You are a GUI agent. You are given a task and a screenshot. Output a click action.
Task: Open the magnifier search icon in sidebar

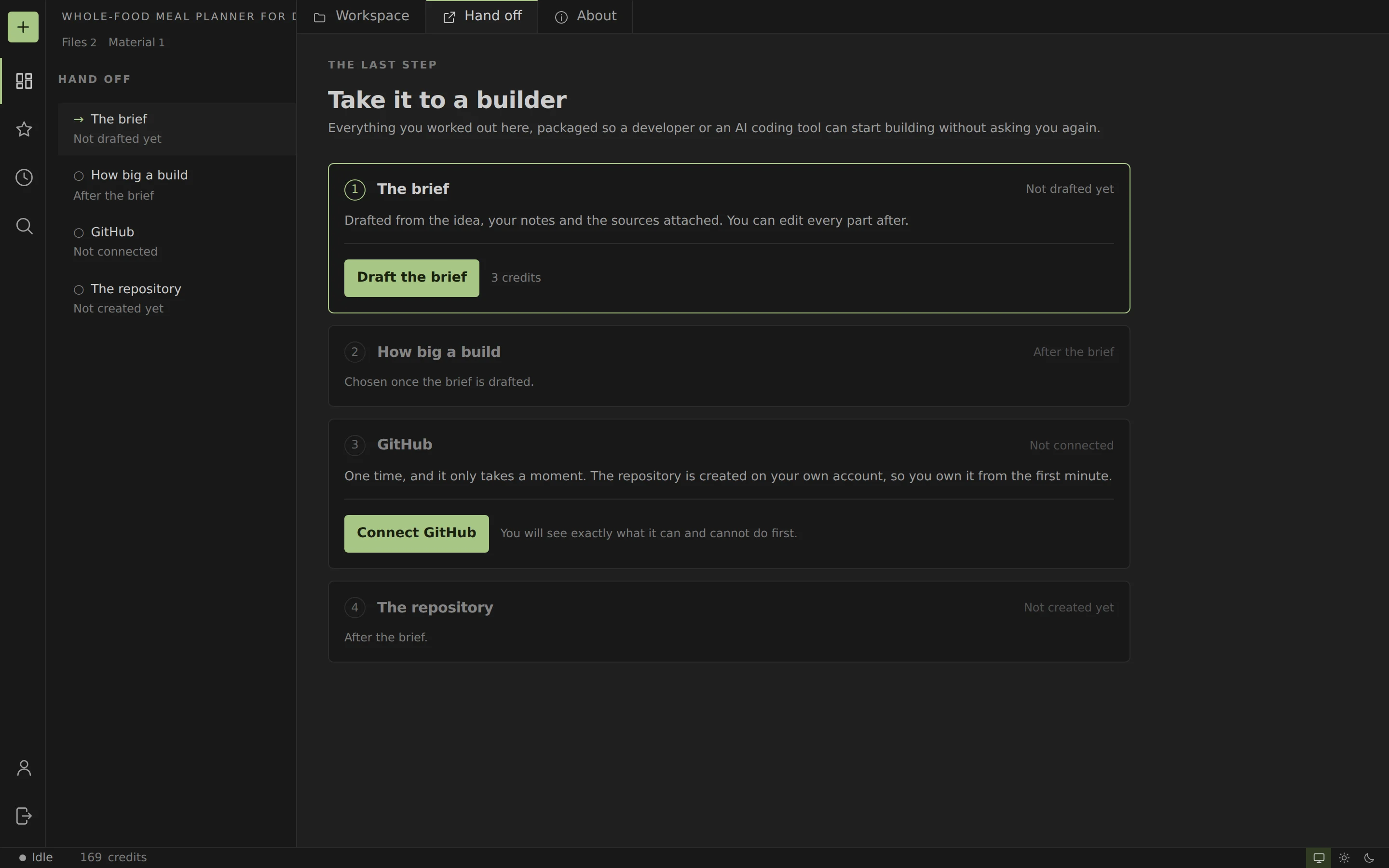[24, 226]
